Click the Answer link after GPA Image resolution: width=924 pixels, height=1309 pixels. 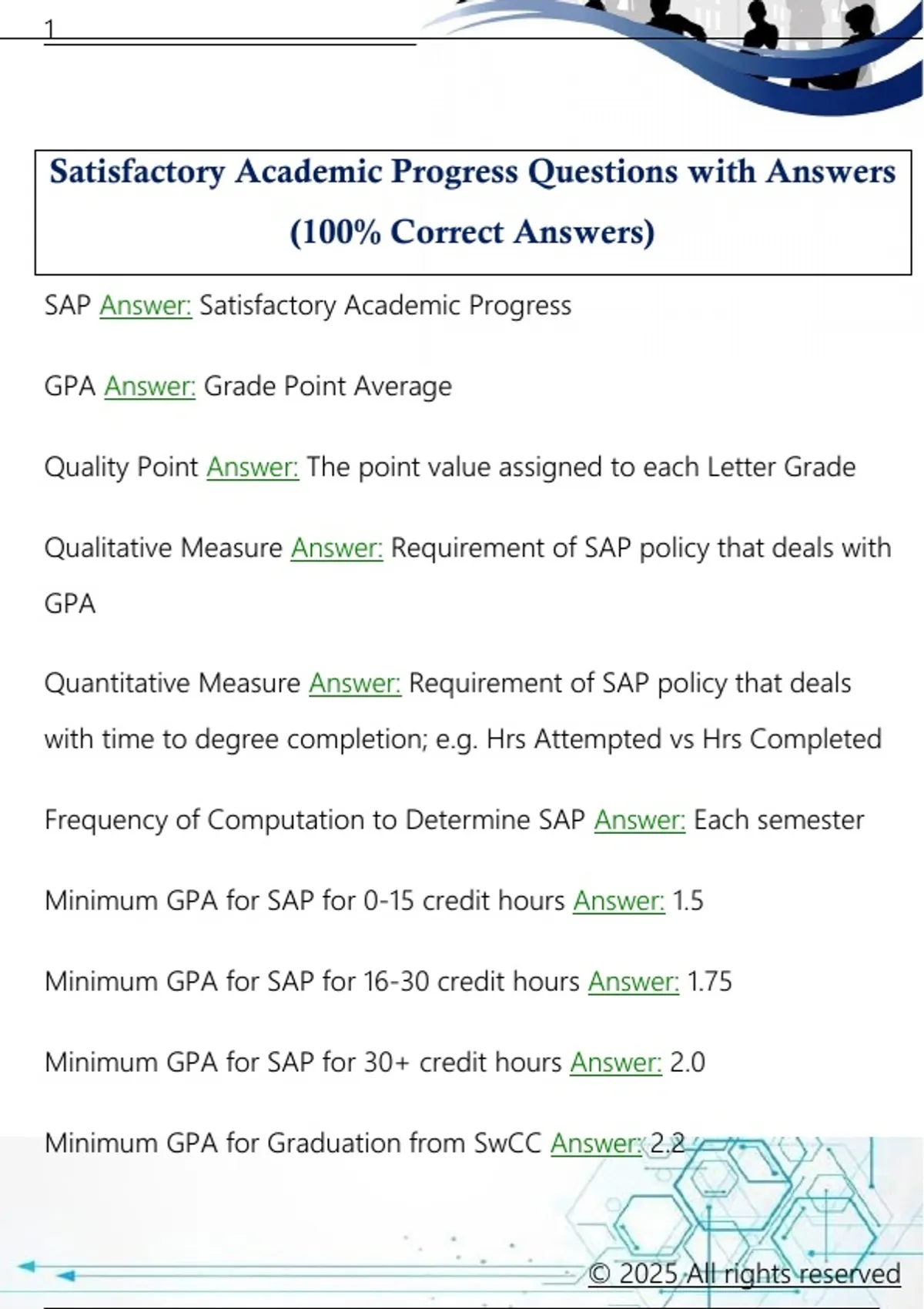150,387
